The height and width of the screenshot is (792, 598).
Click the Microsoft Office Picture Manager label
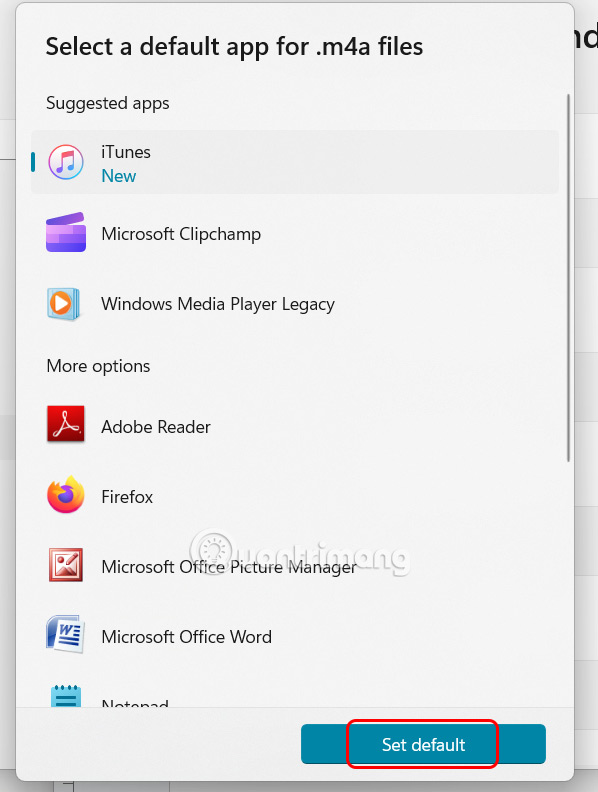pyautogui.click(x=229, y=567)
